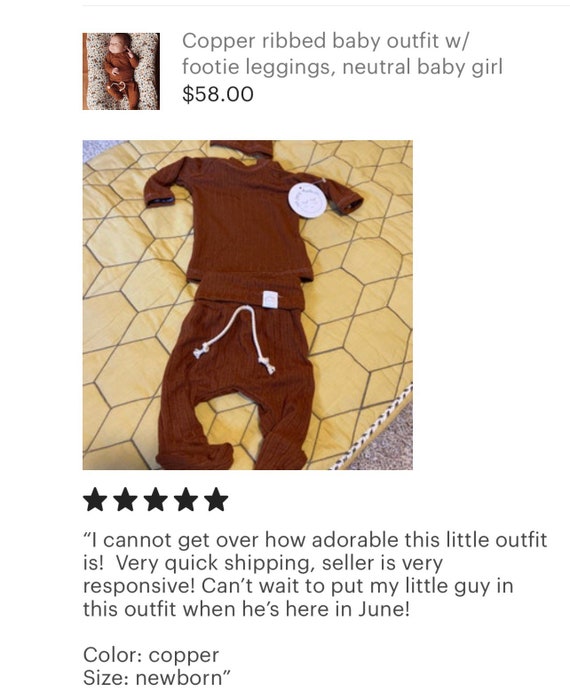Enlarge the review photo of the brown outfit
This screenshot has width=570, height=699.
(x=247, y=305)
